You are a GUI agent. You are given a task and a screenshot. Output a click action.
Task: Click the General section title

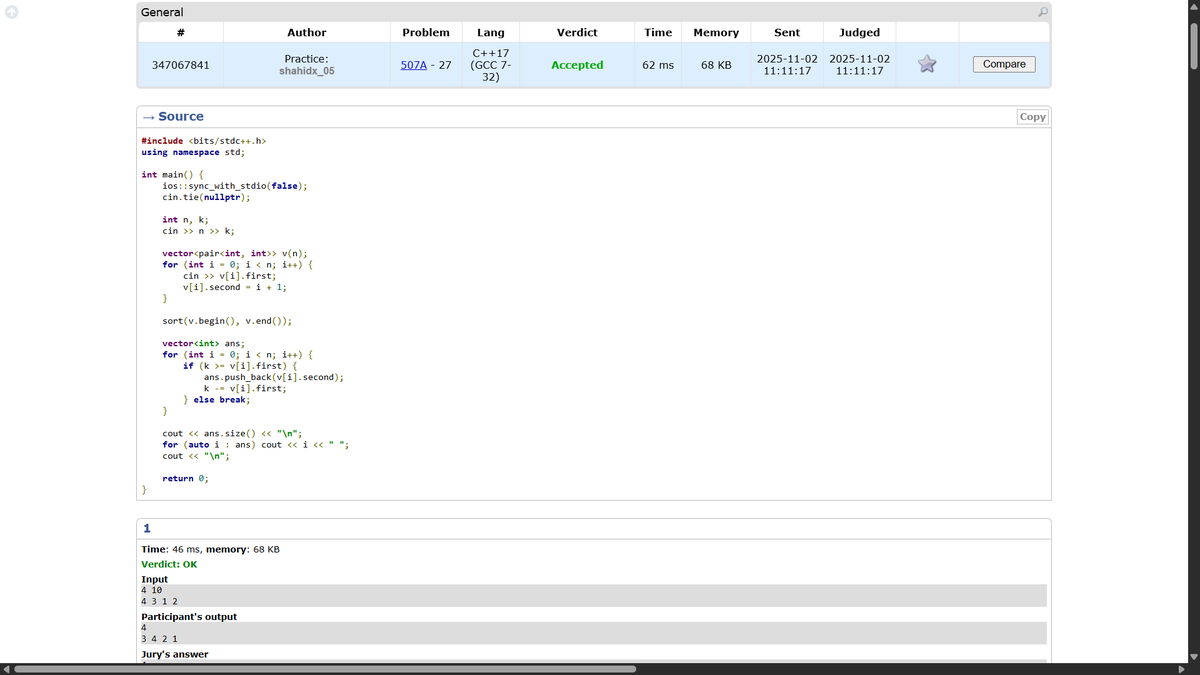point(162,12)
